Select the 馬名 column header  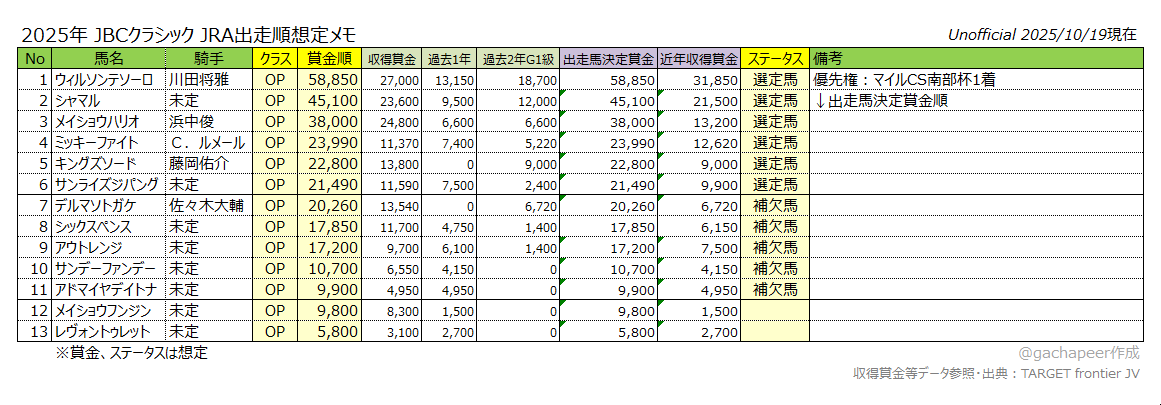tap(109, 58)
